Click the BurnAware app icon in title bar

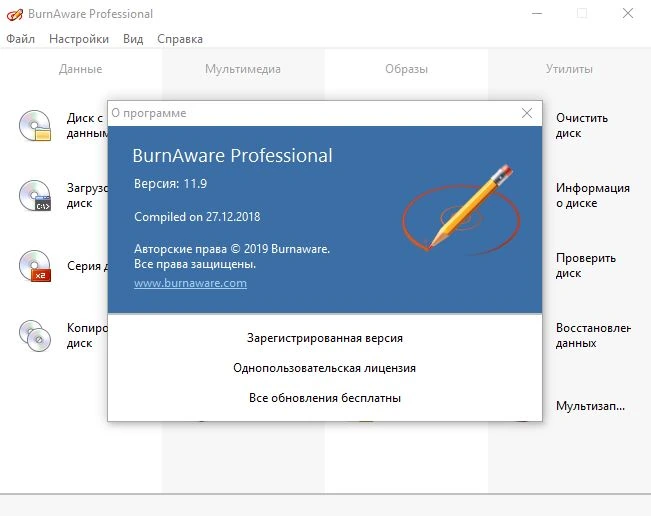[15, 15]
